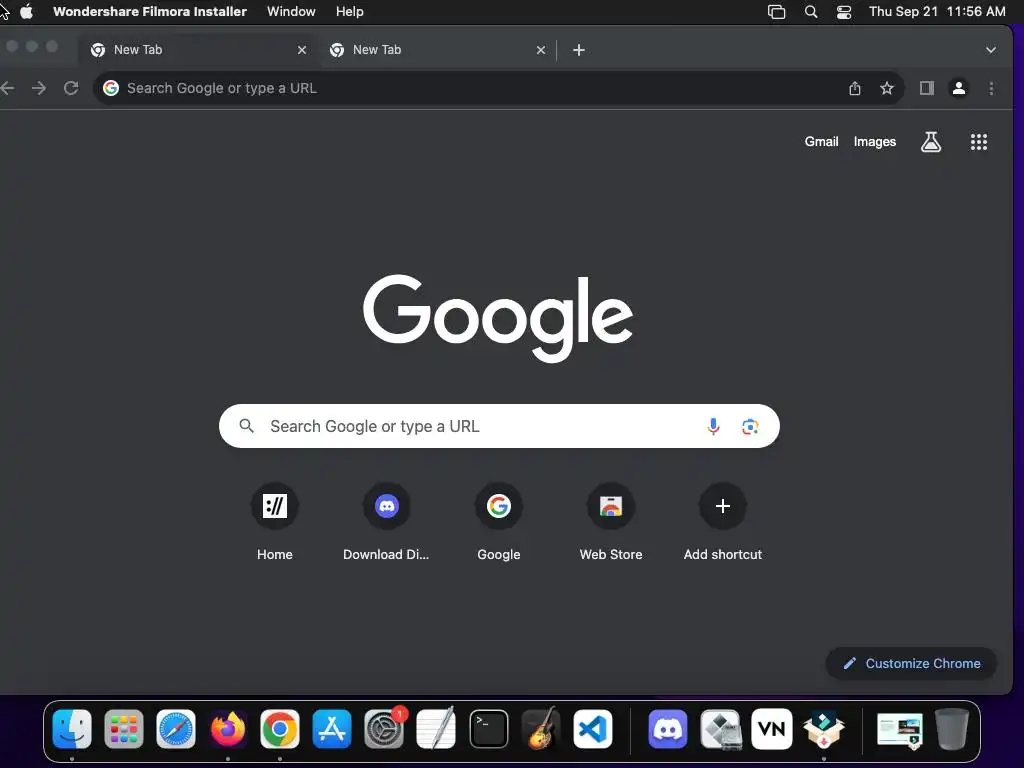This screenshot has width=1024, height=768.
Task: Open the Window menu
Action: click(x=291, y=12)
